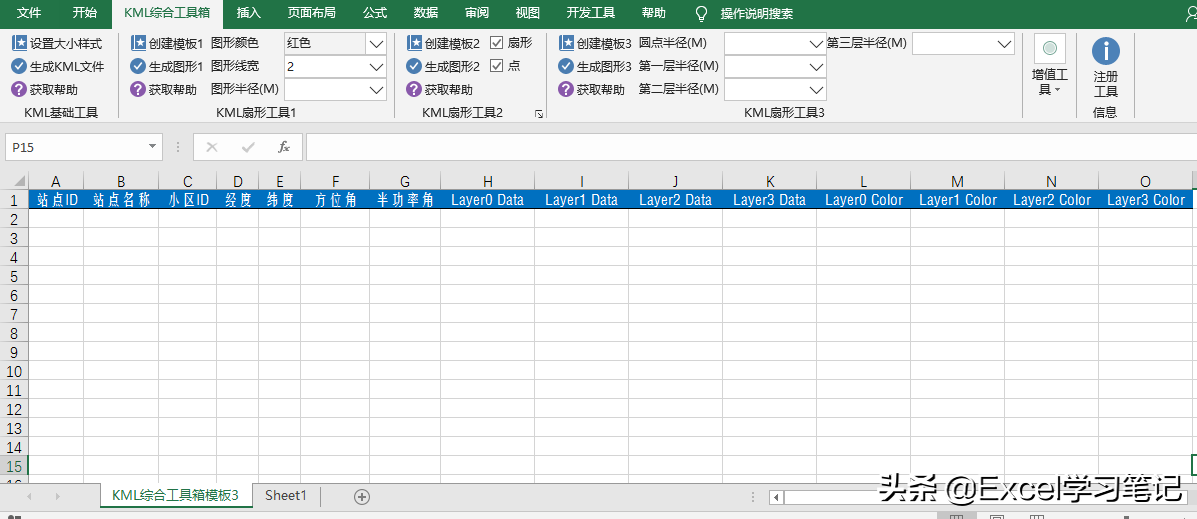Click the Layer1 Color header cell
Viewport: 1197px width, 519px height.
958,199
